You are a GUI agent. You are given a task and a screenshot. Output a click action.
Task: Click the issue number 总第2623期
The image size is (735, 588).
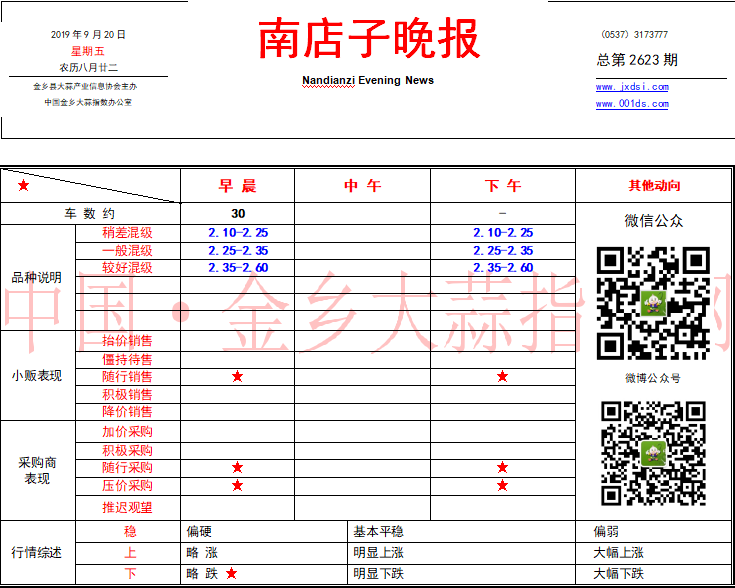[637, 60]
